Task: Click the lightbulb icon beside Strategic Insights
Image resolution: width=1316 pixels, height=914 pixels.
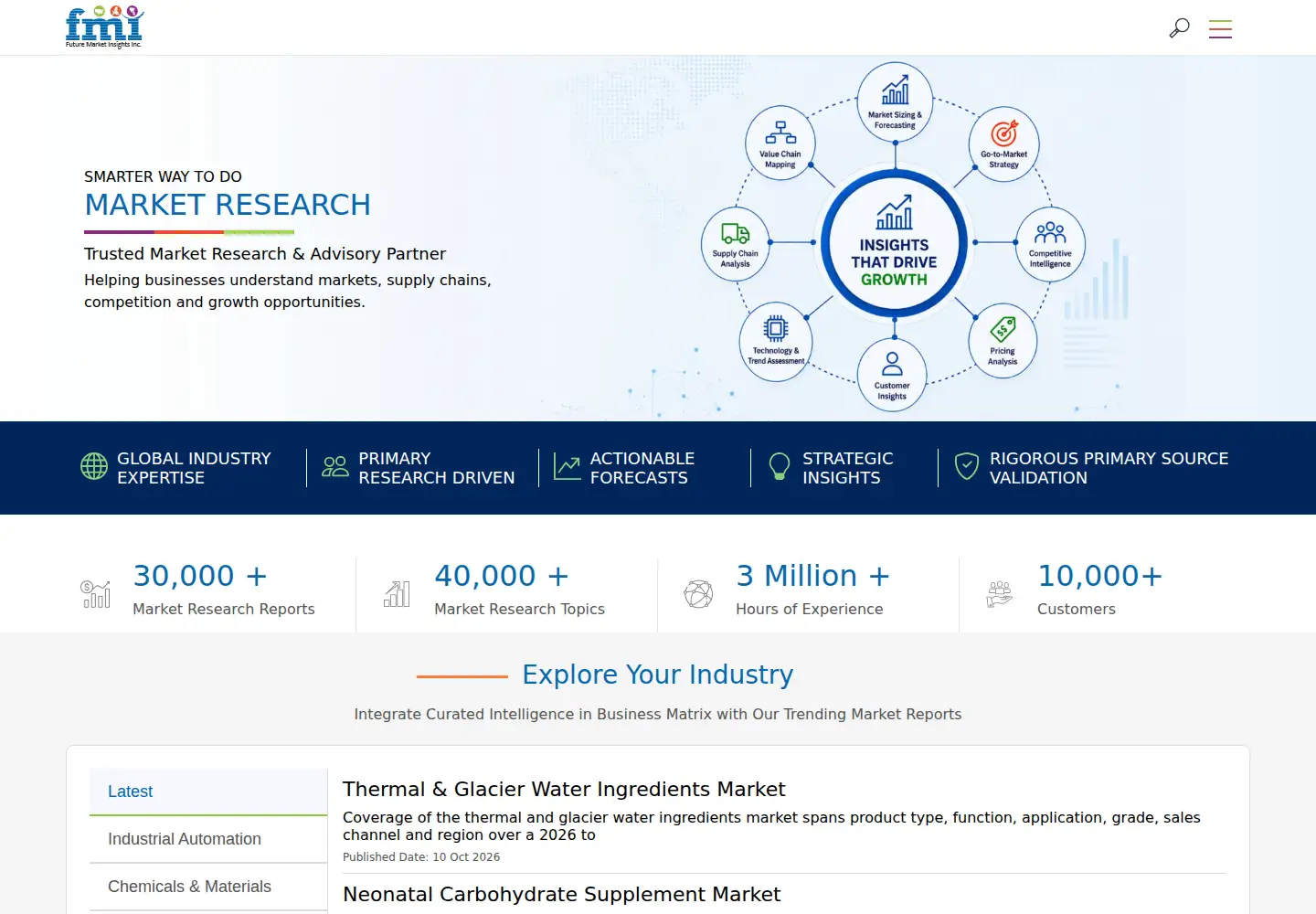Action: [780, 466]
